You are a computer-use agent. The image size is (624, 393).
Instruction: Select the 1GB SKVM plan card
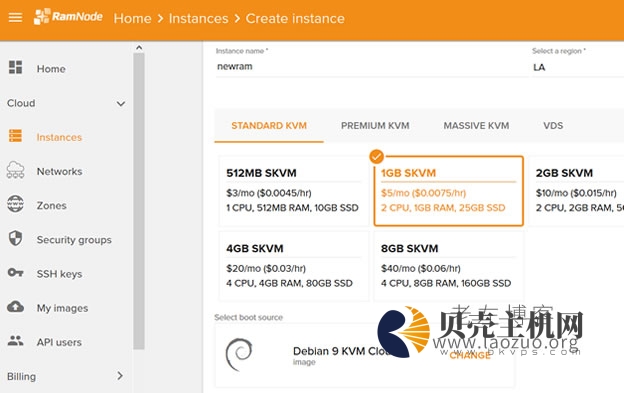pyautogui.click(x=448, y=191)
